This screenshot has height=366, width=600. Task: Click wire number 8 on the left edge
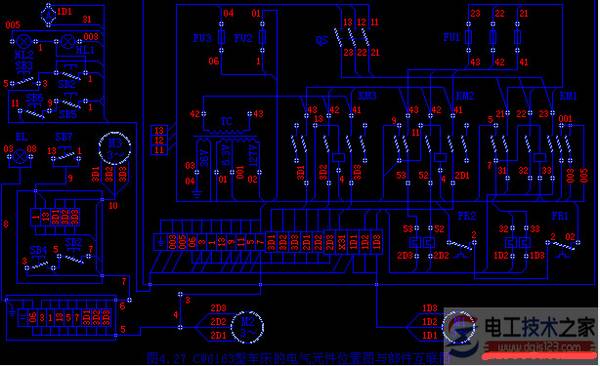[6, 224]
